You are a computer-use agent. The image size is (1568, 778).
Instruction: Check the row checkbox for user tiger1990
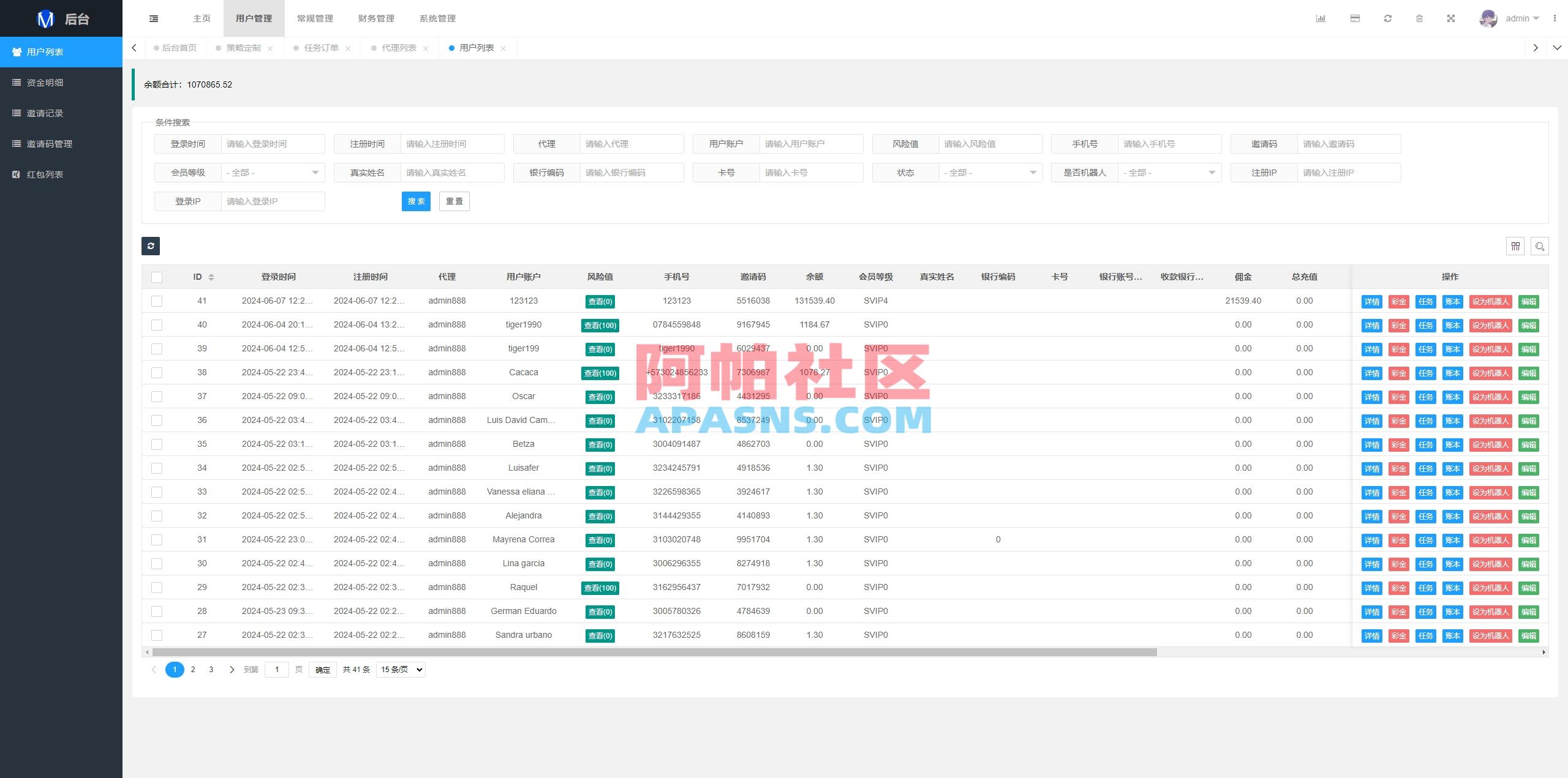click(x=157, y=324)
